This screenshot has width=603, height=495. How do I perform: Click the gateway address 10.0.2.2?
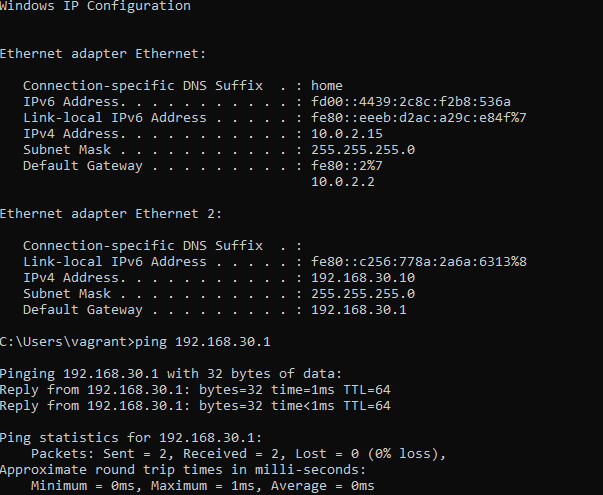343,182
